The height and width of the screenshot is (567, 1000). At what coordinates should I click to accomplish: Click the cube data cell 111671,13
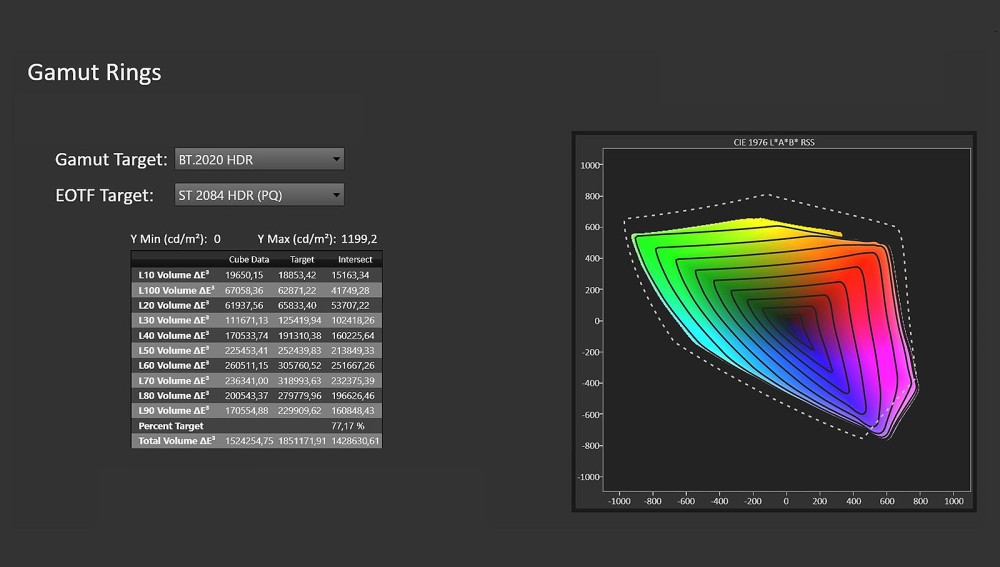click(x=246, y=320)
